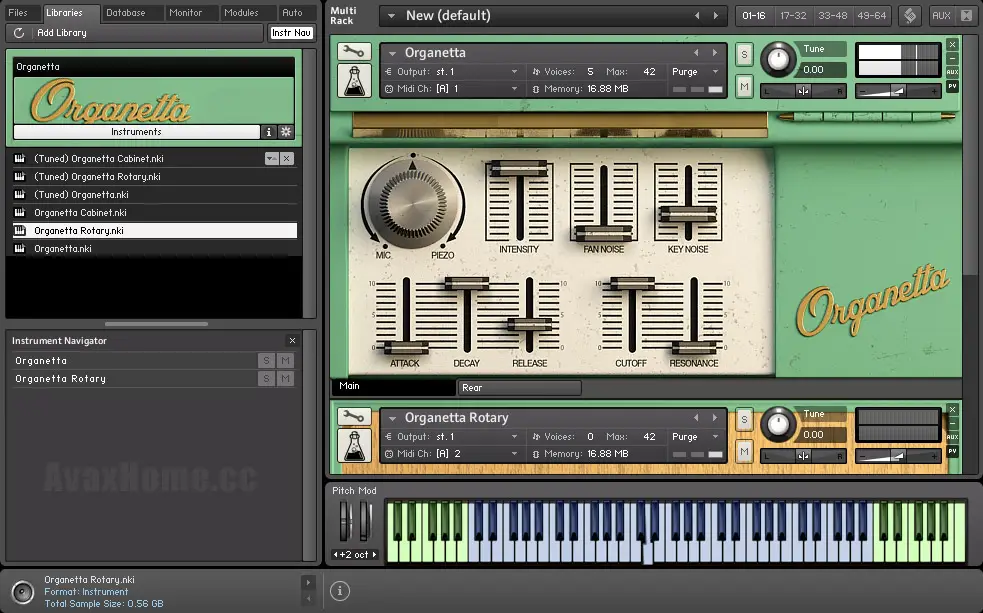The height and width of the screenshot is (613, 983).
Task: Select next Organetta Rotary preset arrow
Action: click(715, 417)
